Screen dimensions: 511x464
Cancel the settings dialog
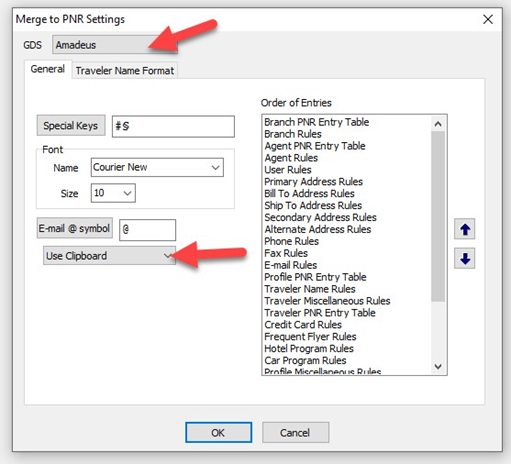(x=295, y=433)
